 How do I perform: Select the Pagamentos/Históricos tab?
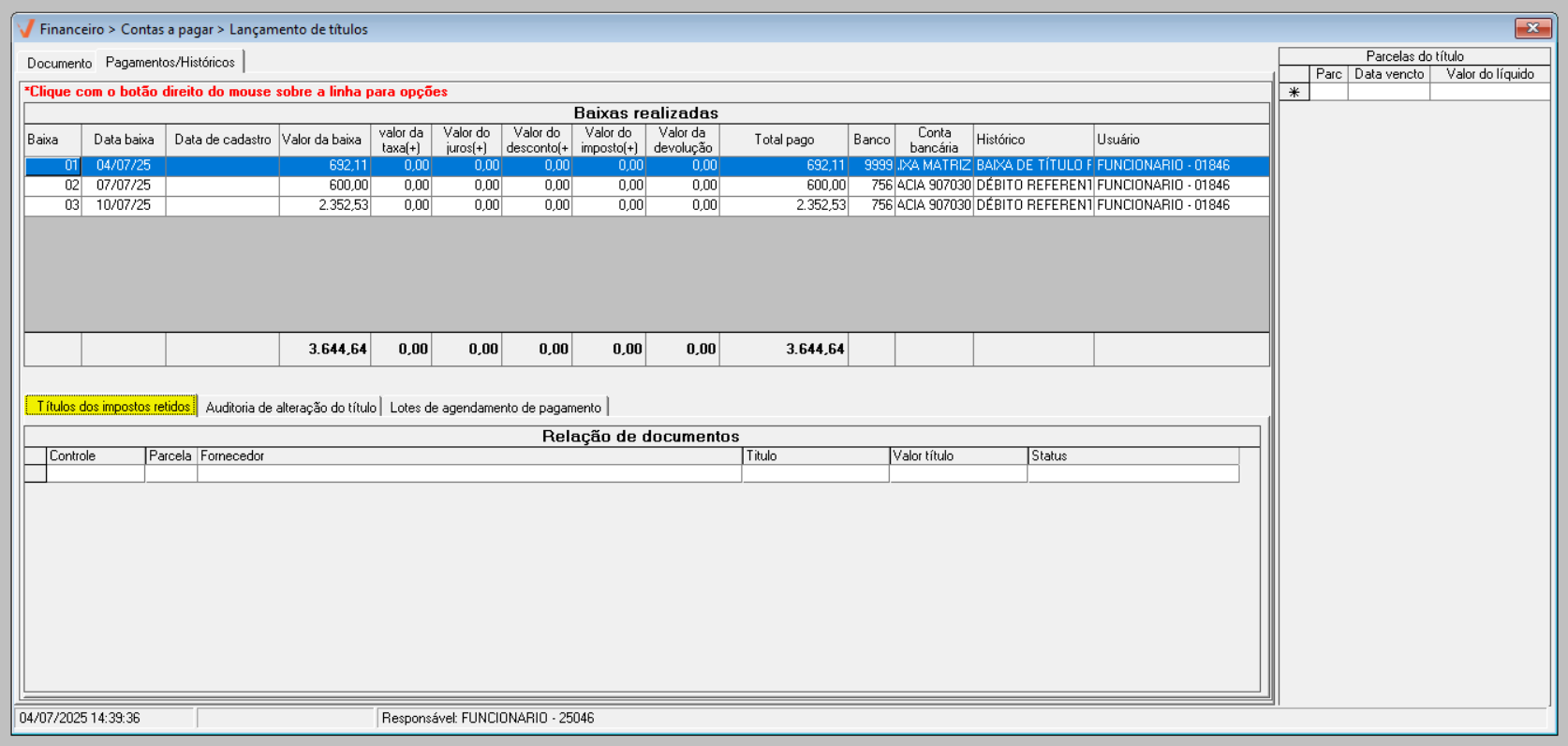170,62
